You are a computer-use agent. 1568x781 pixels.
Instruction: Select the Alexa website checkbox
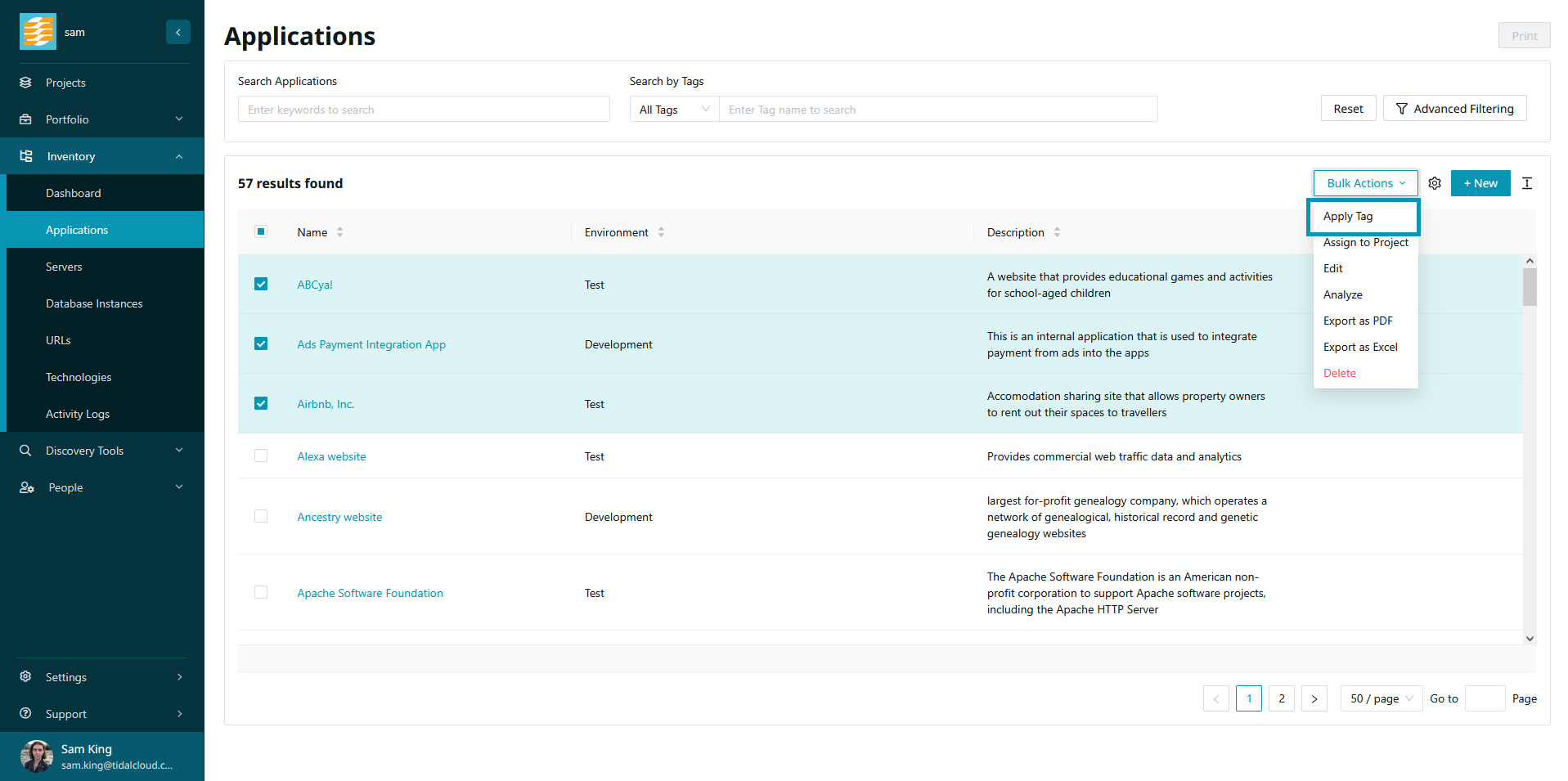[261, 456]
